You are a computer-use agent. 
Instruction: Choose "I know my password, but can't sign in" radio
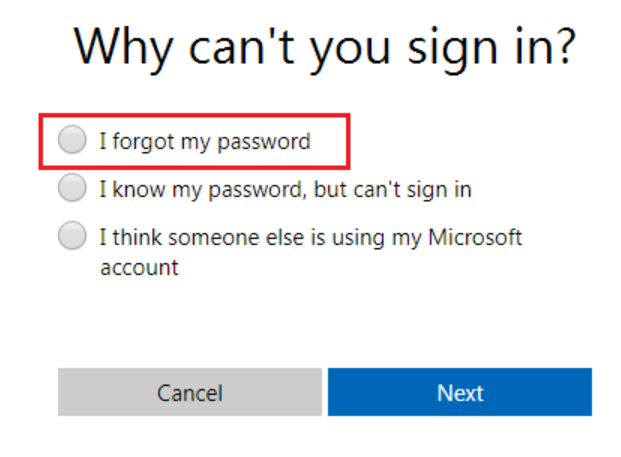pos(73,189)
